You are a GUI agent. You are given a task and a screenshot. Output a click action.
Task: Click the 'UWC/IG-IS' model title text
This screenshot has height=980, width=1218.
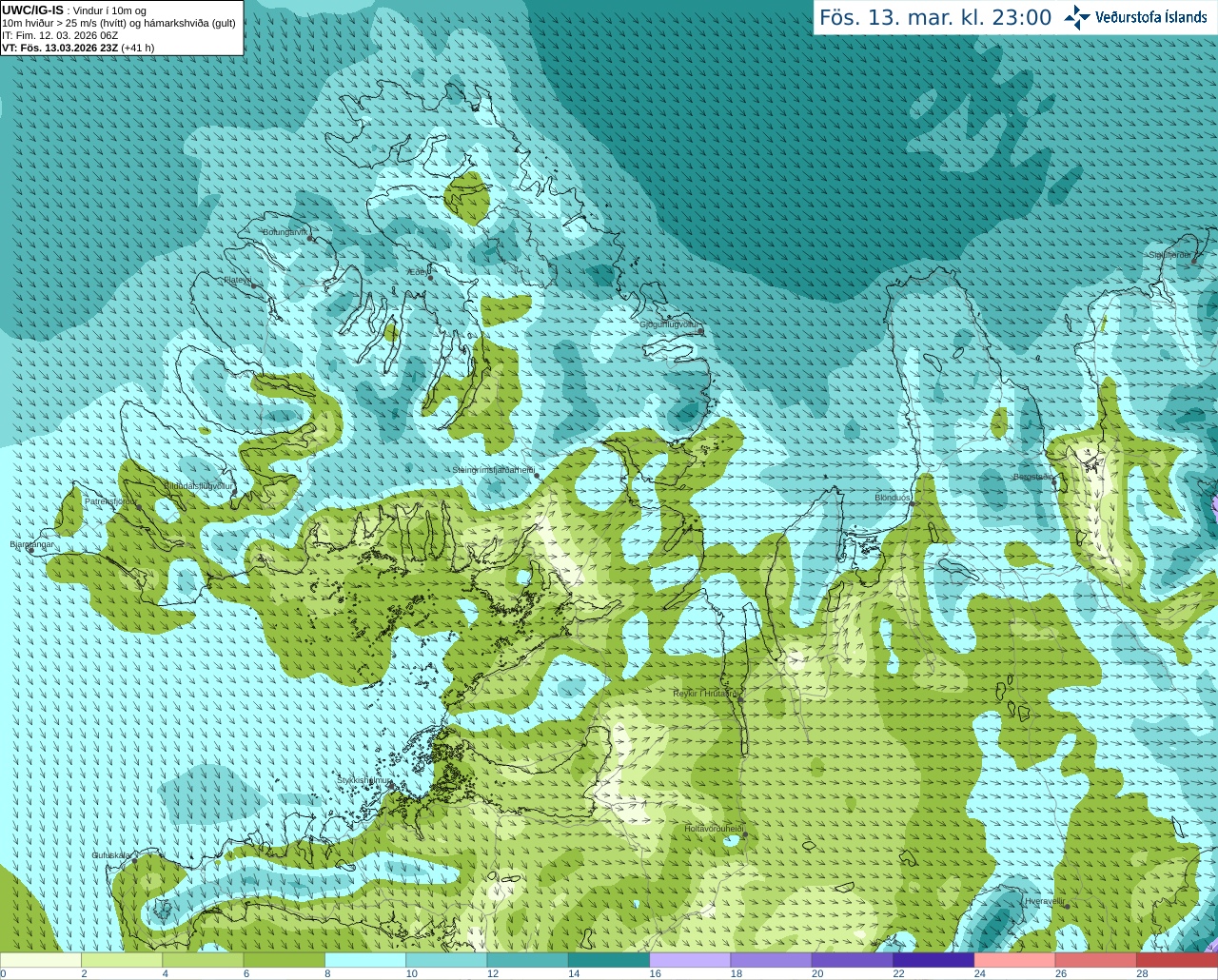coord(32,10)
